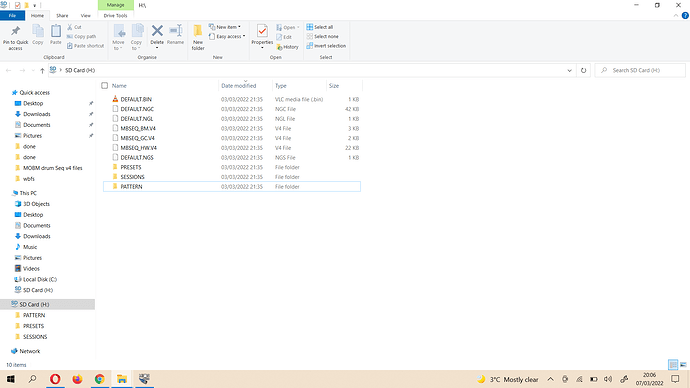Open the notification centre icon

(x=675, y=379)
